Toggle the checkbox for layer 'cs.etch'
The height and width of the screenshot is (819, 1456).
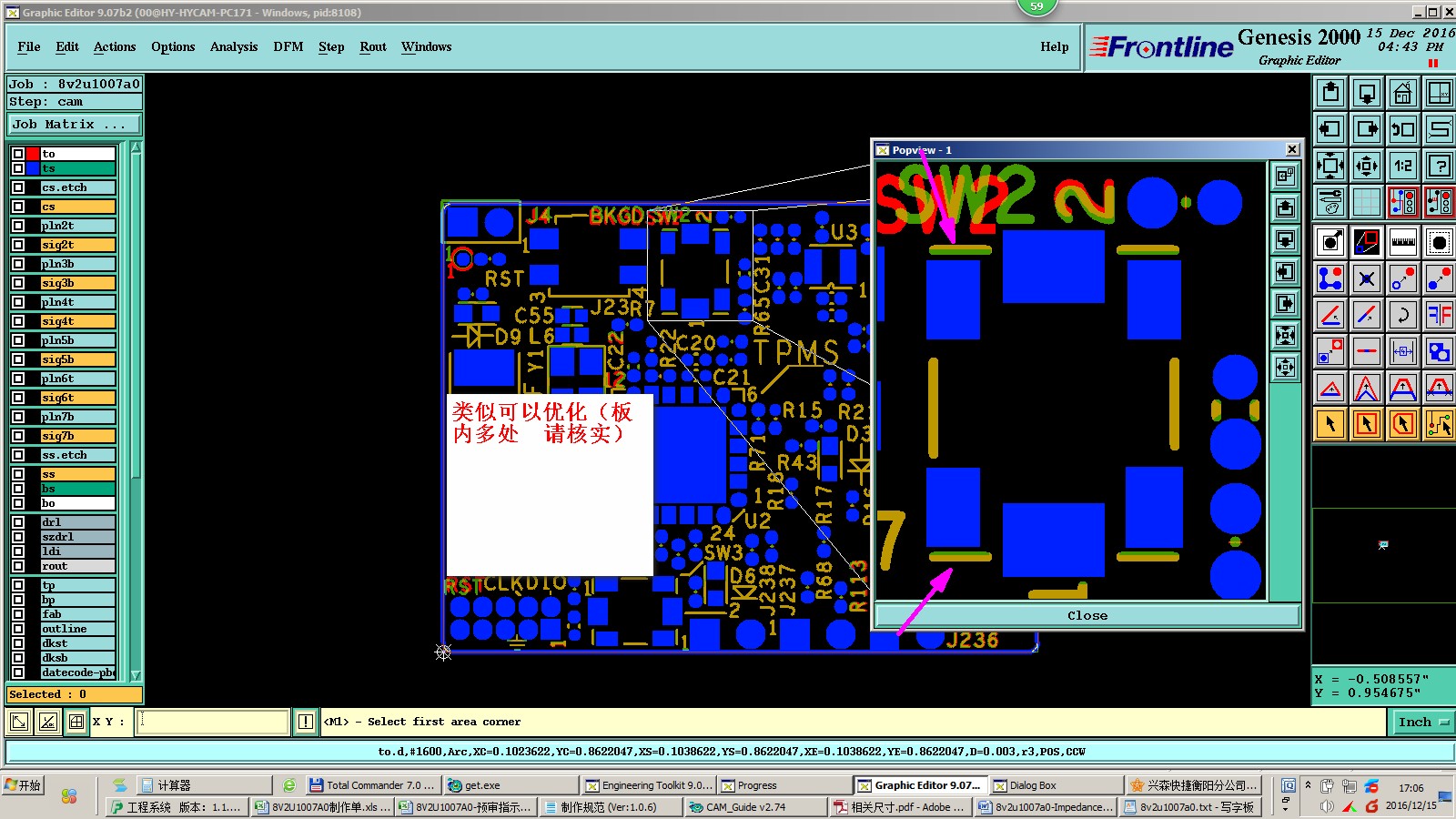click(18, 187)
